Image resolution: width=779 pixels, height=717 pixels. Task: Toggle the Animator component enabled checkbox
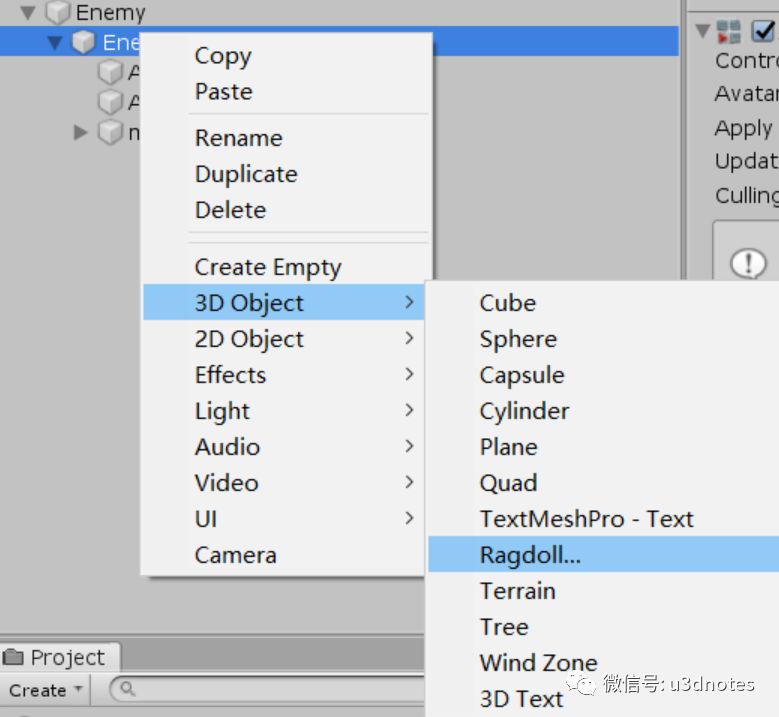point(763,32)
